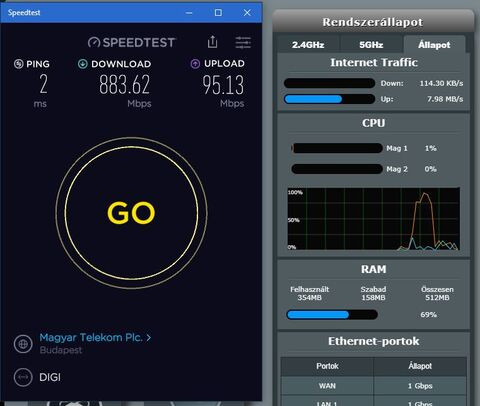
Task: Click the Down traffic progress bar
Action: tap(329, 83)
